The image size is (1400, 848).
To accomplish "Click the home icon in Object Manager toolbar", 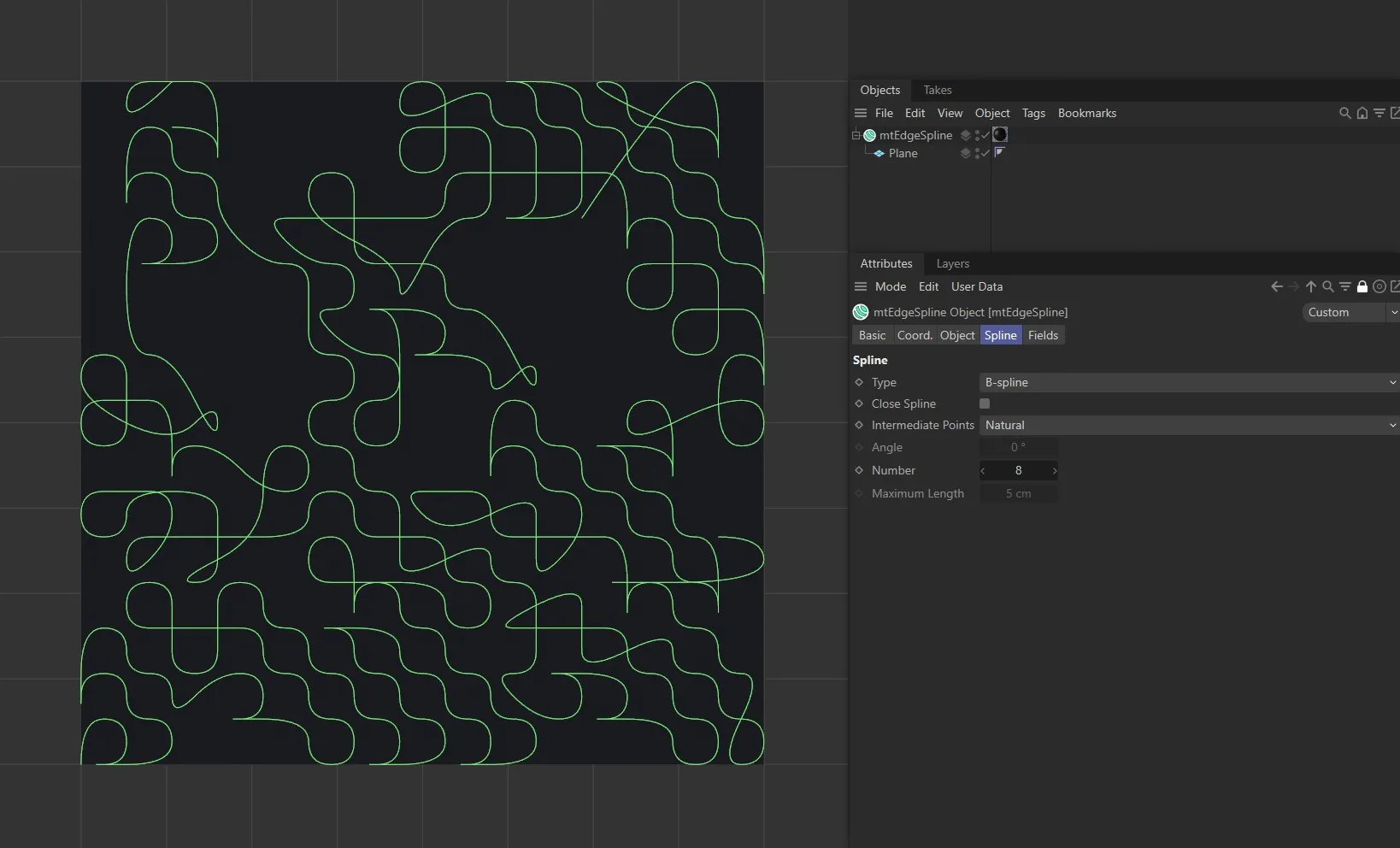I will pos(1362,113).
